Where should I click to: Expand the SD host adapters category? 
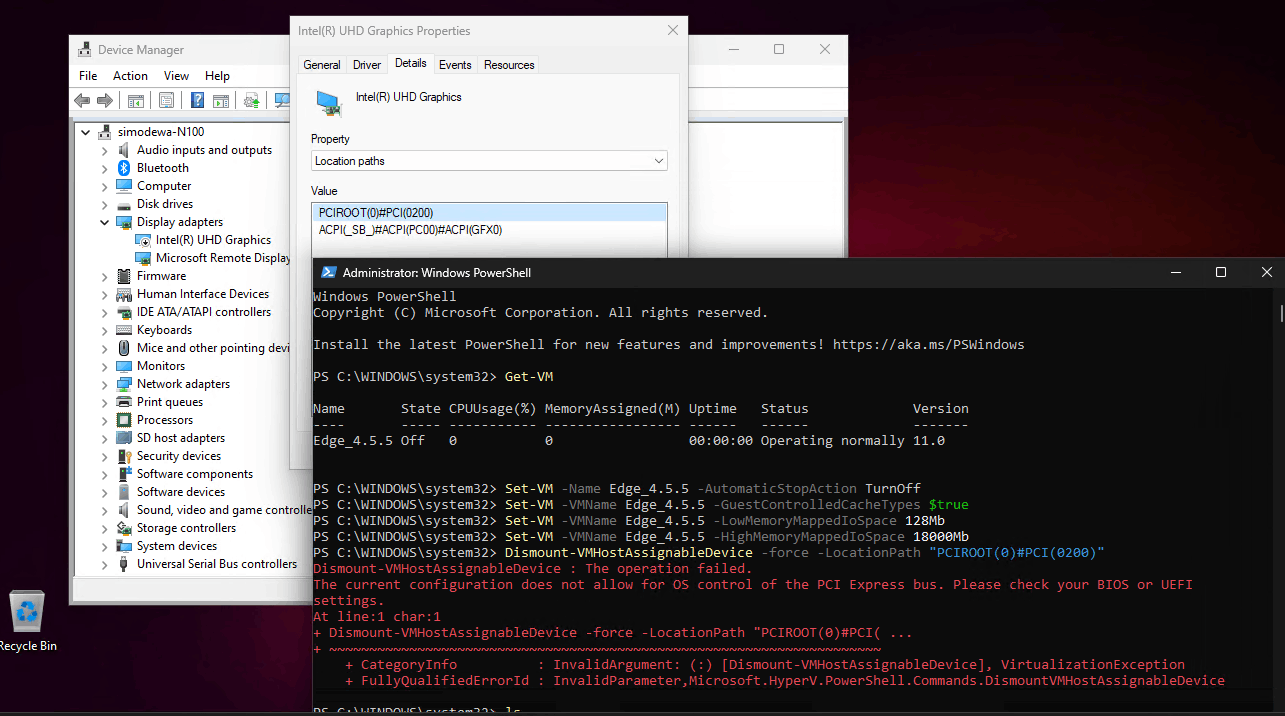pyautogui.click(x=105, y=438)
